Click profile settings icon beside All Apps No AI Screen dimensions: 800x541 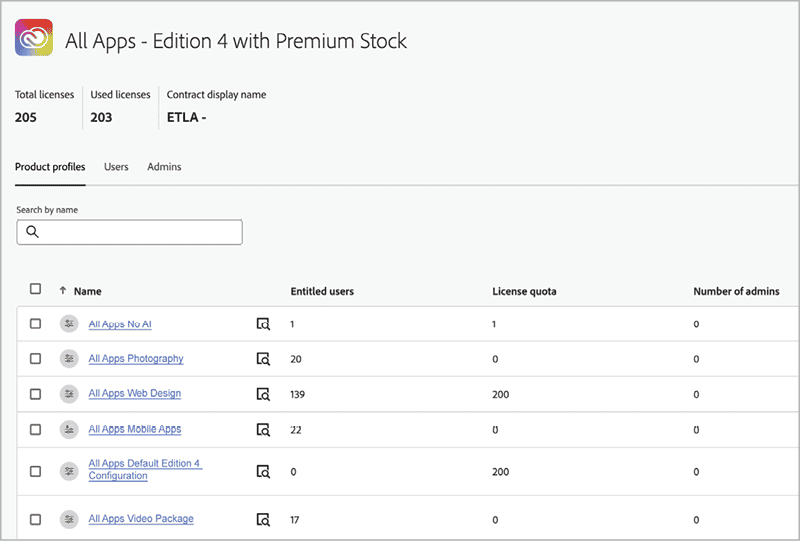tap(69, 324)
